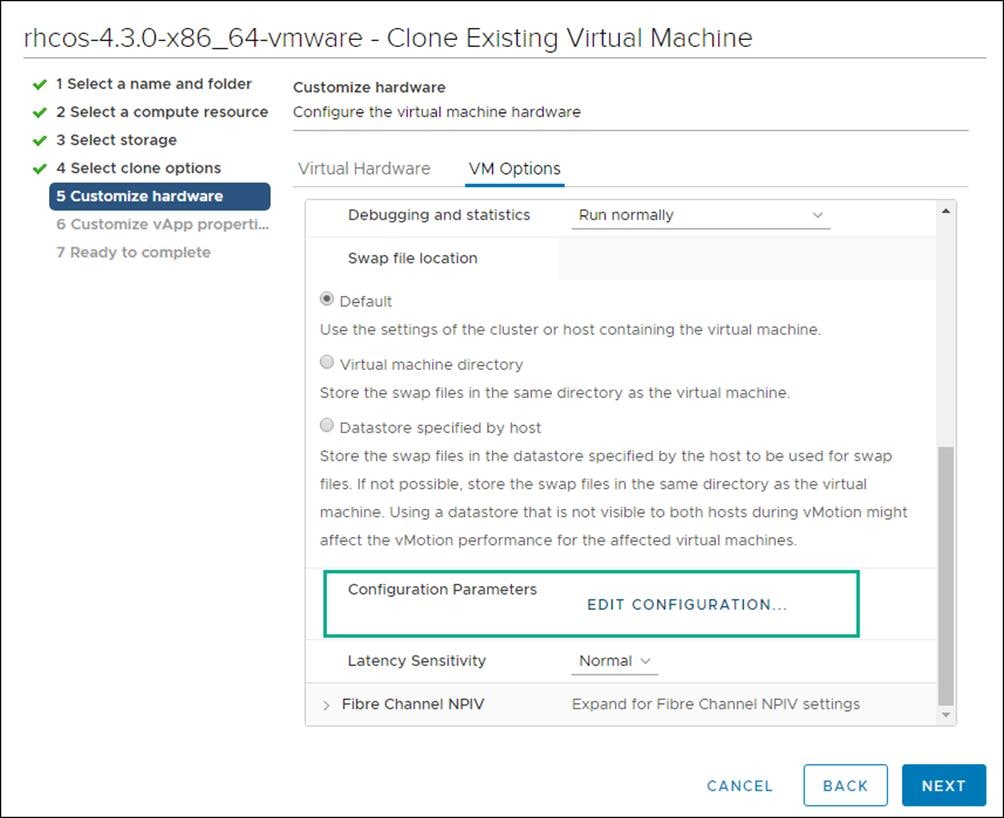Click 'Configure the virtual machine hardware' text
The height and width of the screenshot is (818, 1004).
pos(437,112)
